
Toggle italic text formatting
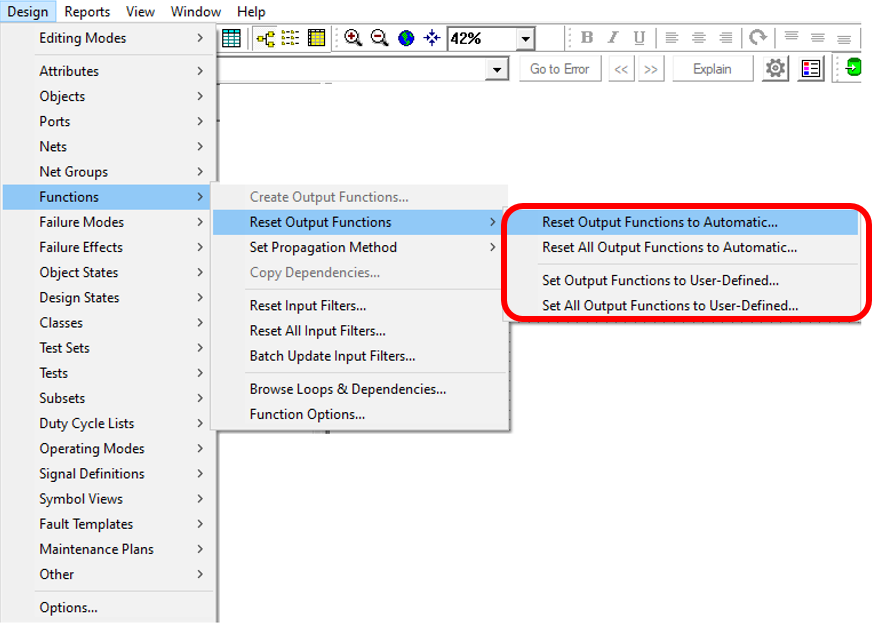click(613, 37)
